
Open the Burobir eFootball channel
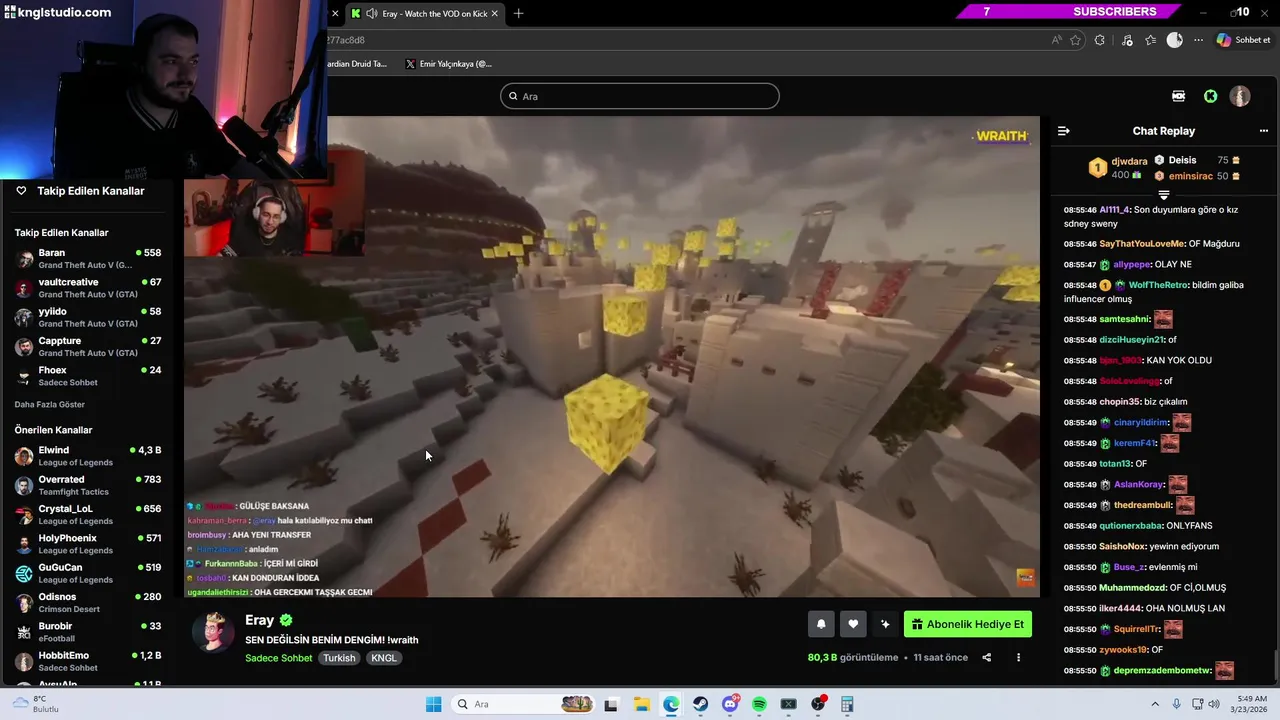coord(88,632)
